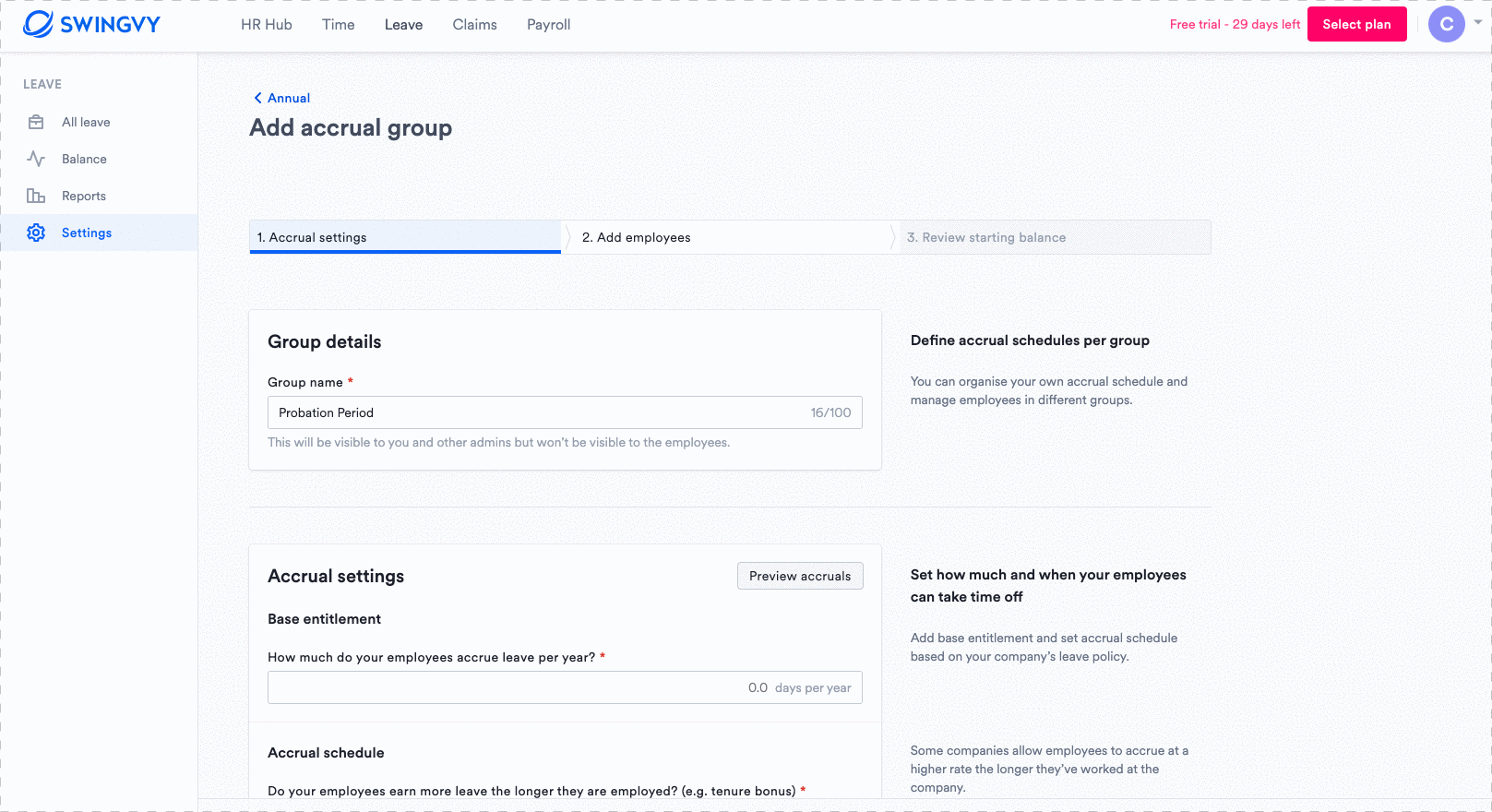Click the back chevron beside Annual
This screenshot has height=812, width=1492.
point(257,98)
